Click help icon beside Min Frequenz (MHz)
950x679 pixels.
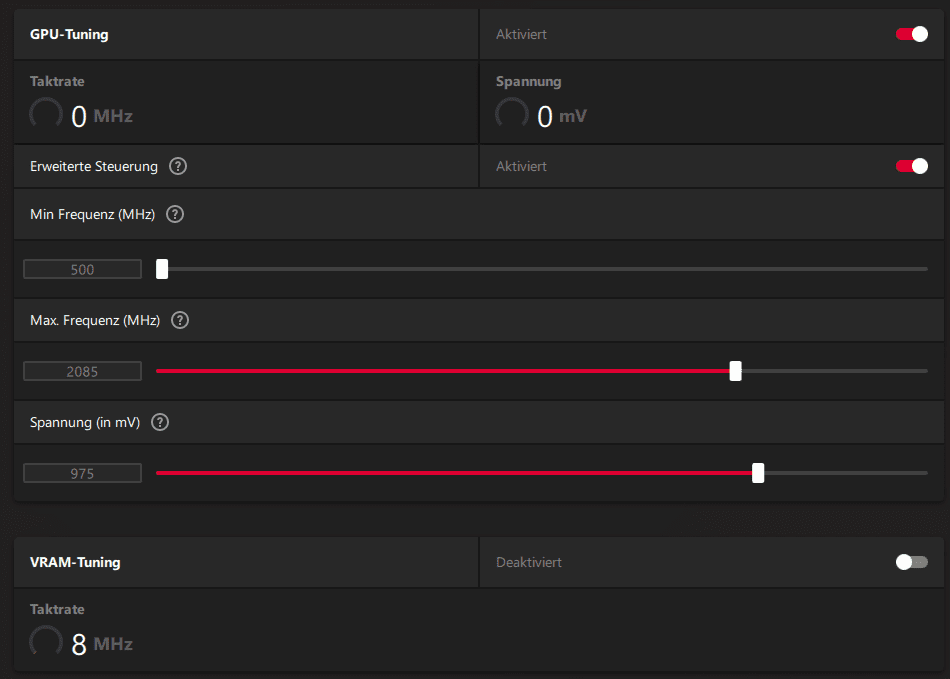[175, 214]
